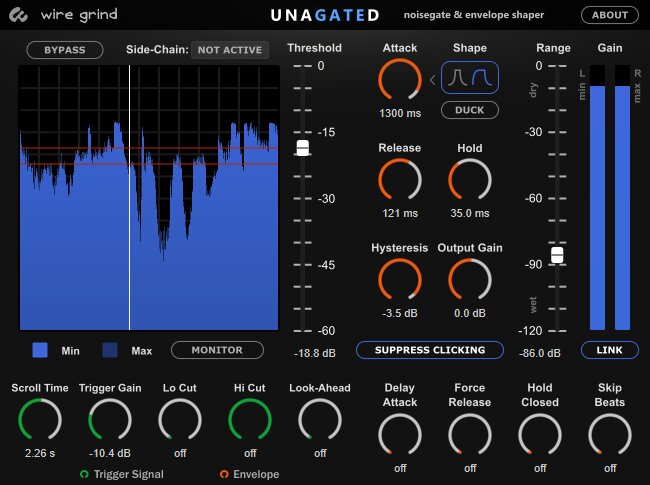Image resolution: width=650 pixels, height=485 pixels.
Task: Click the Scroll Time knob
Action: [40, 420]
